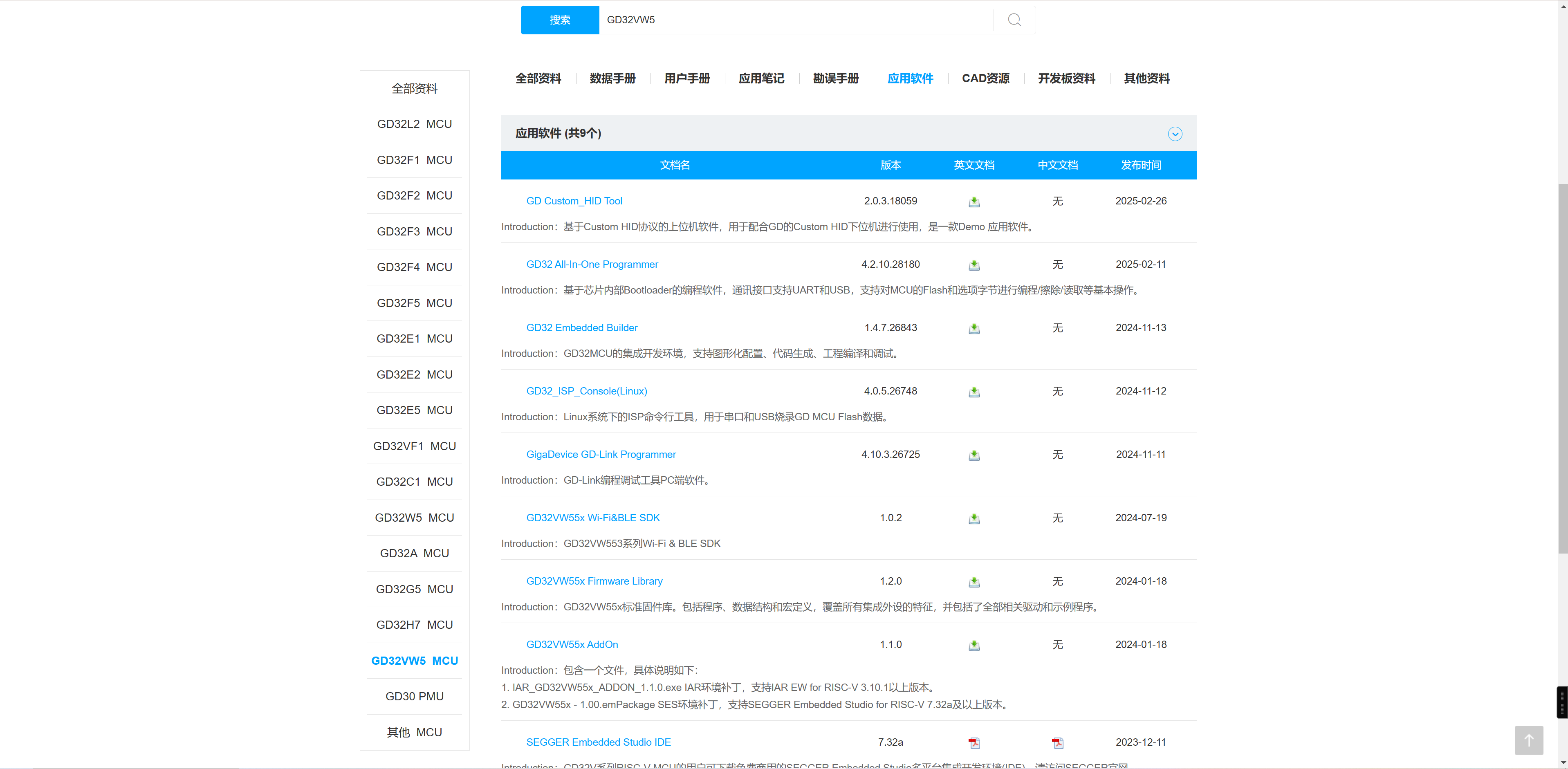Click the search field containing GD32VW5
The width and height of the screenshot is (1568, 769).
click(x=791, y=20)
